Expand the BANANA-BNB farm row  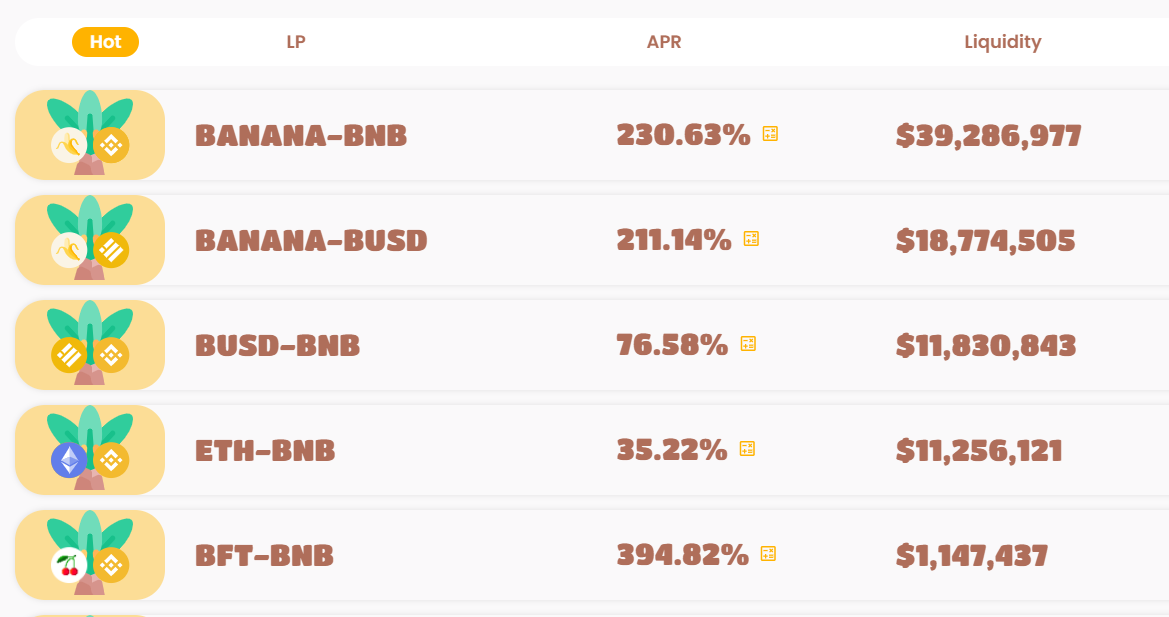pos(592,135)
